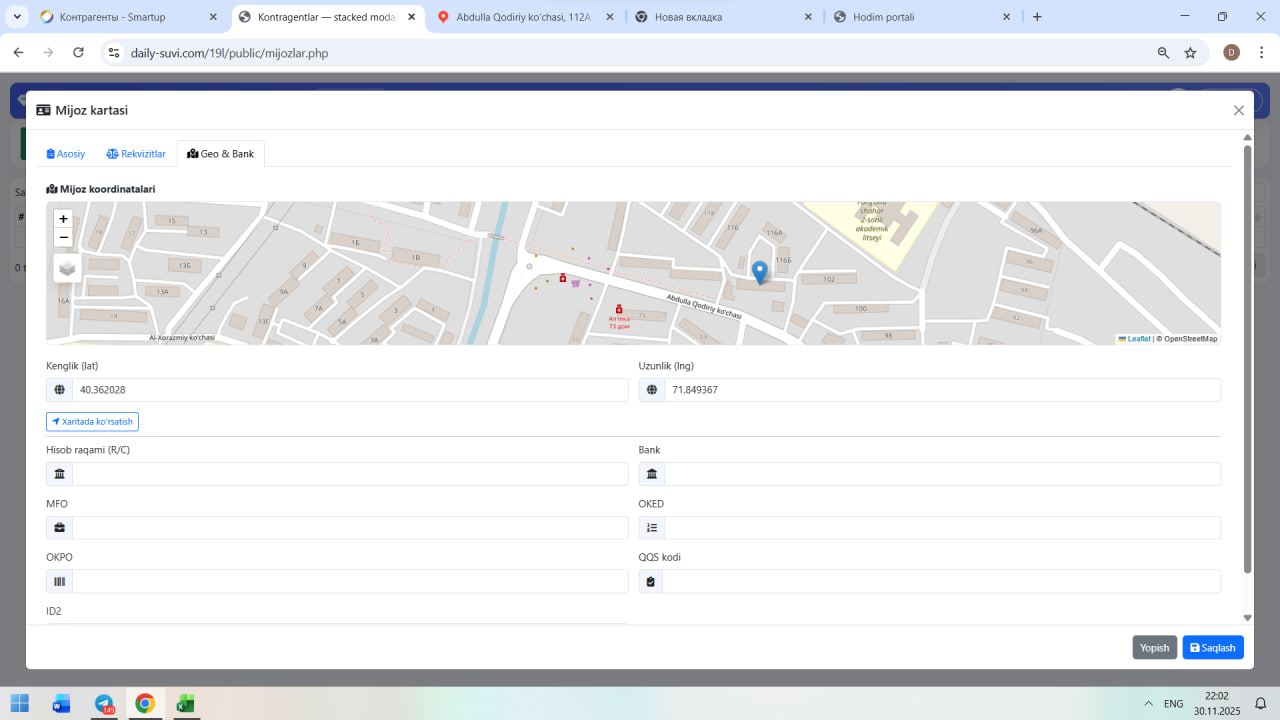The width and height of the screenshot is (1280, 720).
Task: Open Excel from the taskbar
Action: [185, 703]
